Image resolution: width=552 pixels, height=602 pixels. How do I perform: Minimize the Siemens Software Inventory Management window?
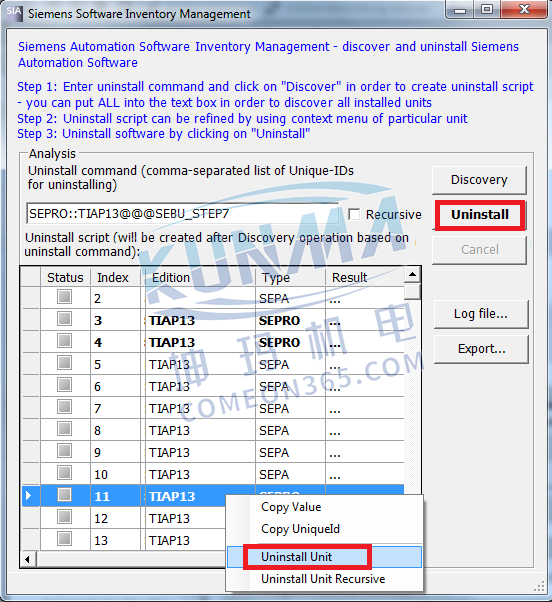coord(460,9)
